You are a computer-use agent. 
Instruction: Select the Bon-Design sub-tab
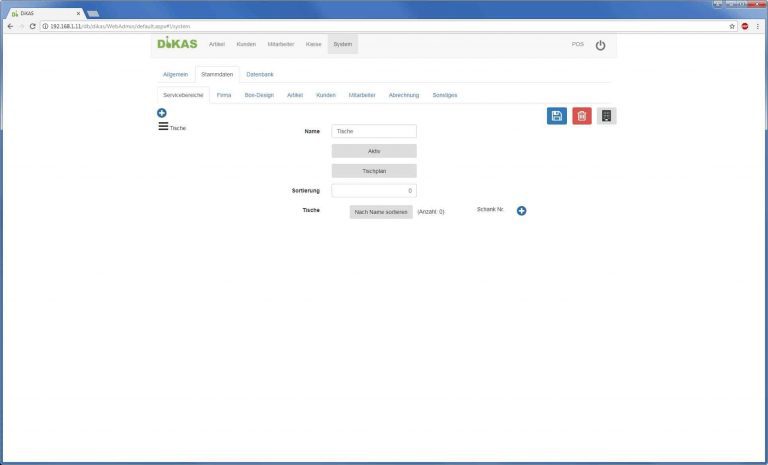click(x=259, y=95)
